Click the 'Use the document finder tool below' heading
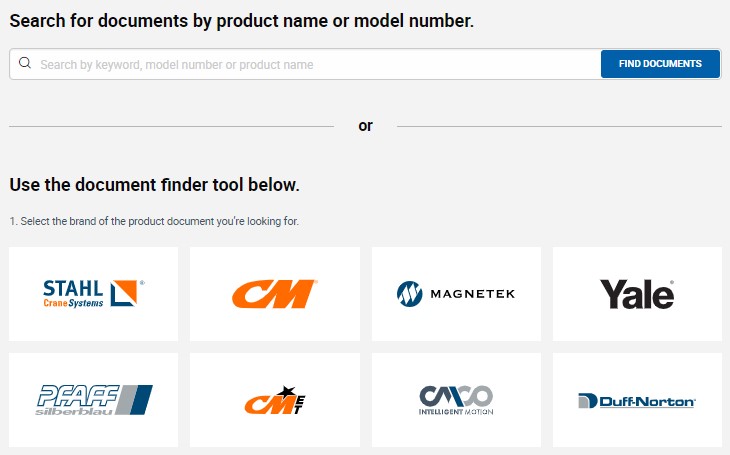 155,185
